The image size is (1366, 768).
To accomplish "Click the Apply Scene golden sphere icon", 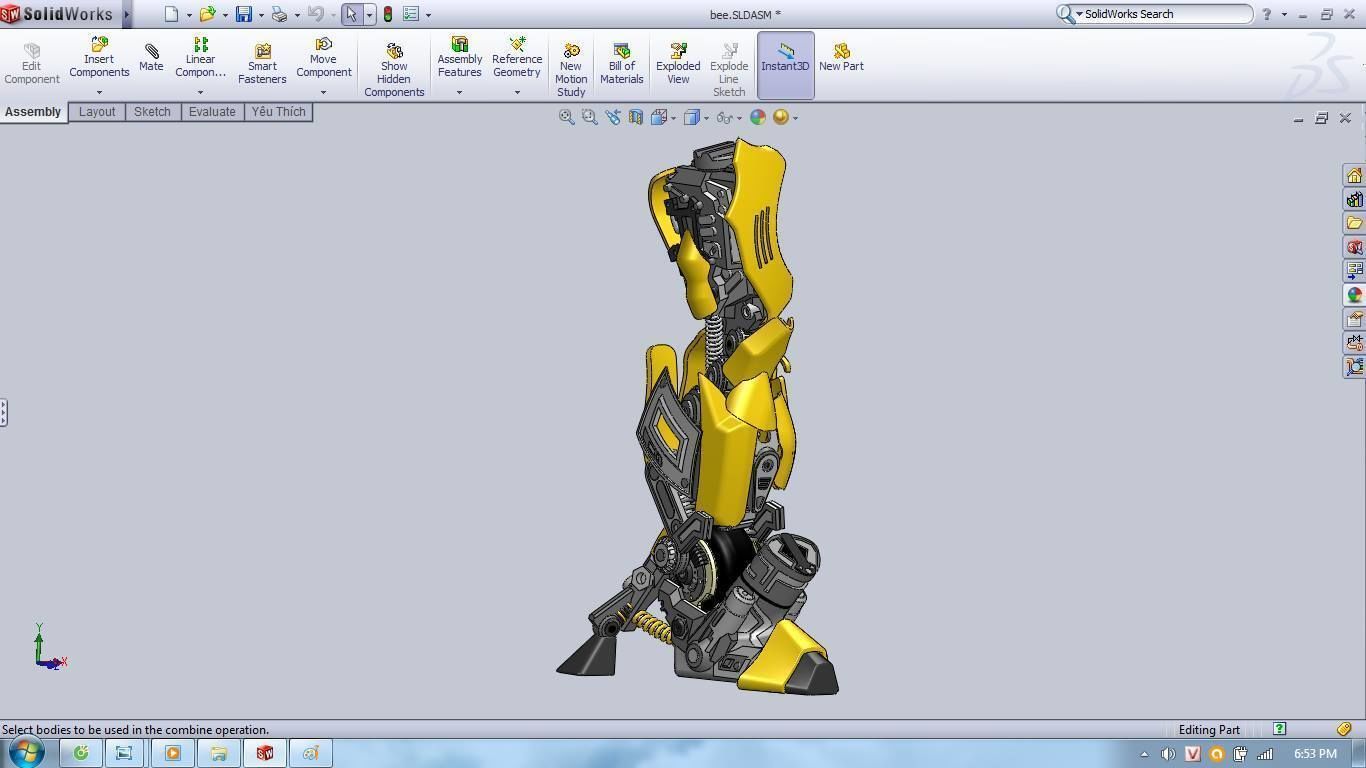I will point(780,117).
